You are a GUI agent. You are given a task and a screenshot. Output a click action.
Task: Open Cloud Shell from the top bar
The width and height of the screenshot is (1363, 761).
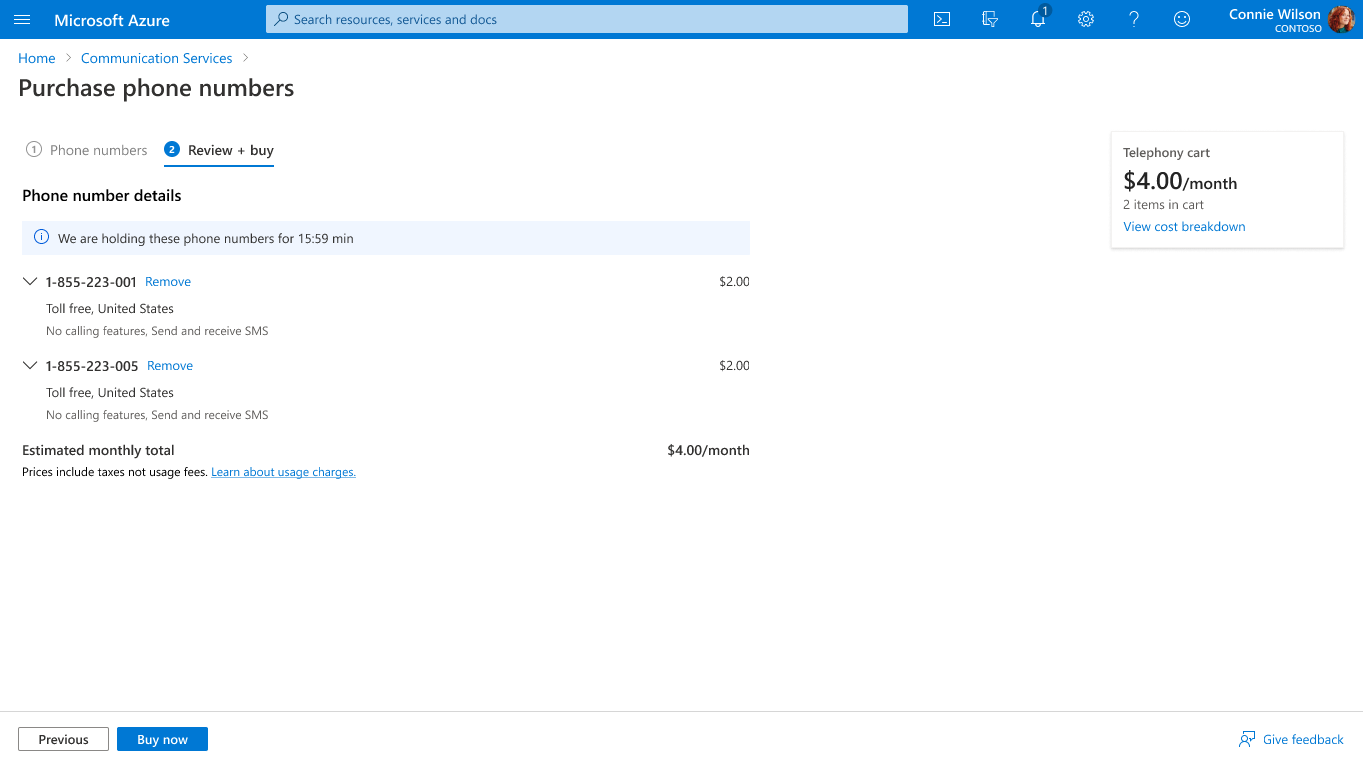[x=941, y=19]
